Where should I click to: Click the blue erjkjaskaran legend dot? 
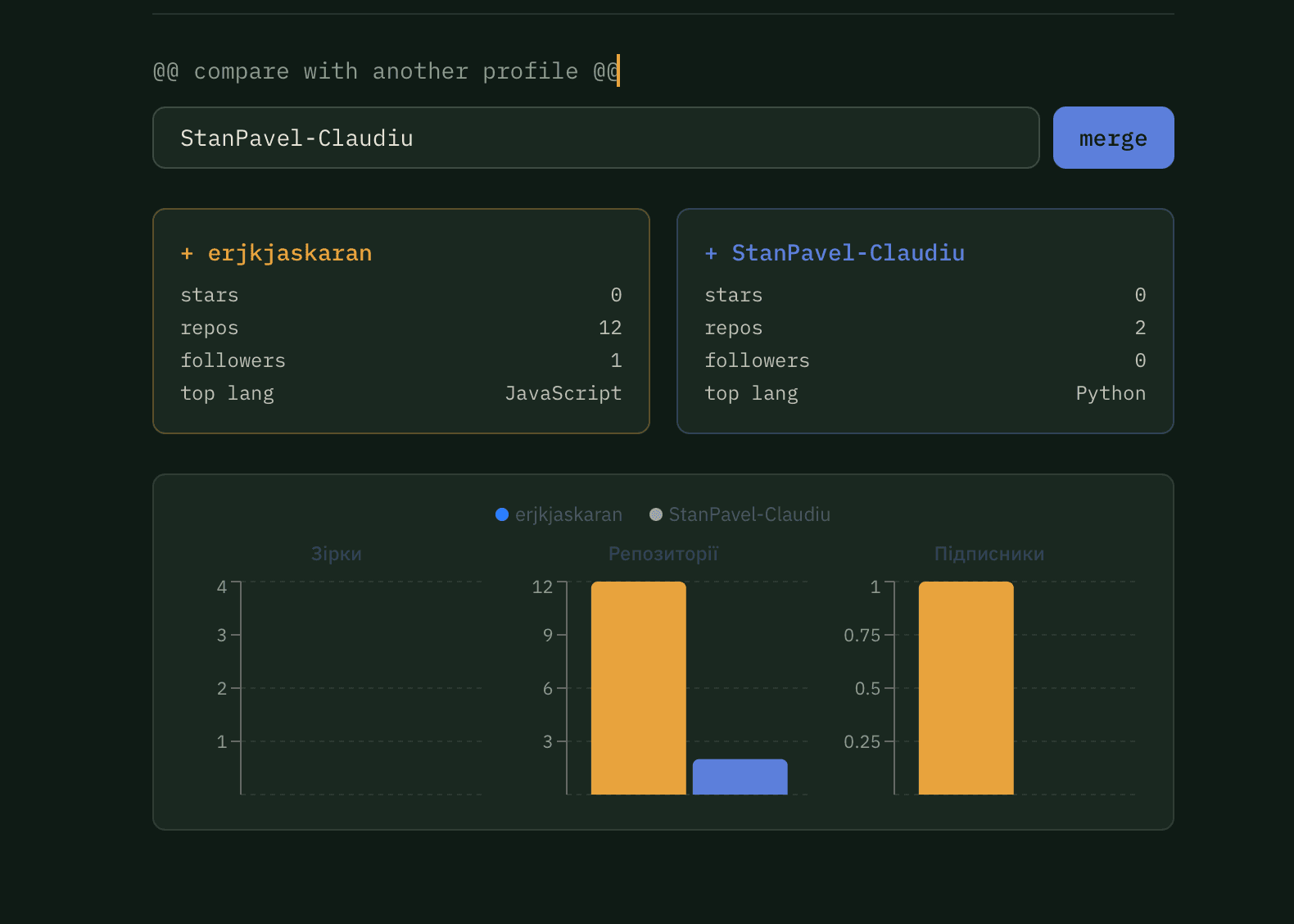click(x=502, y=514)
